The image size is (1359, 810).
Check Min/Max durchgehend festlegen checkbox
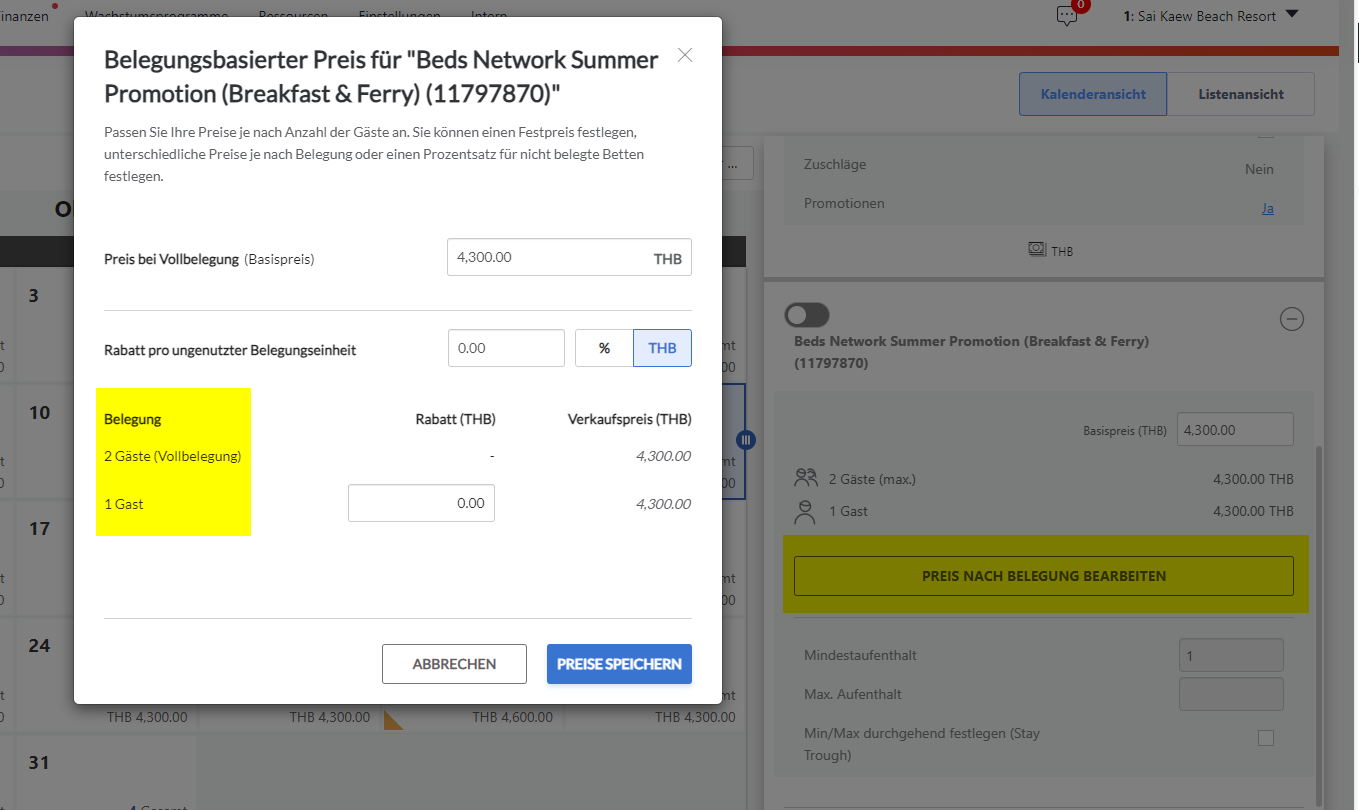(x=1266, y=738)
